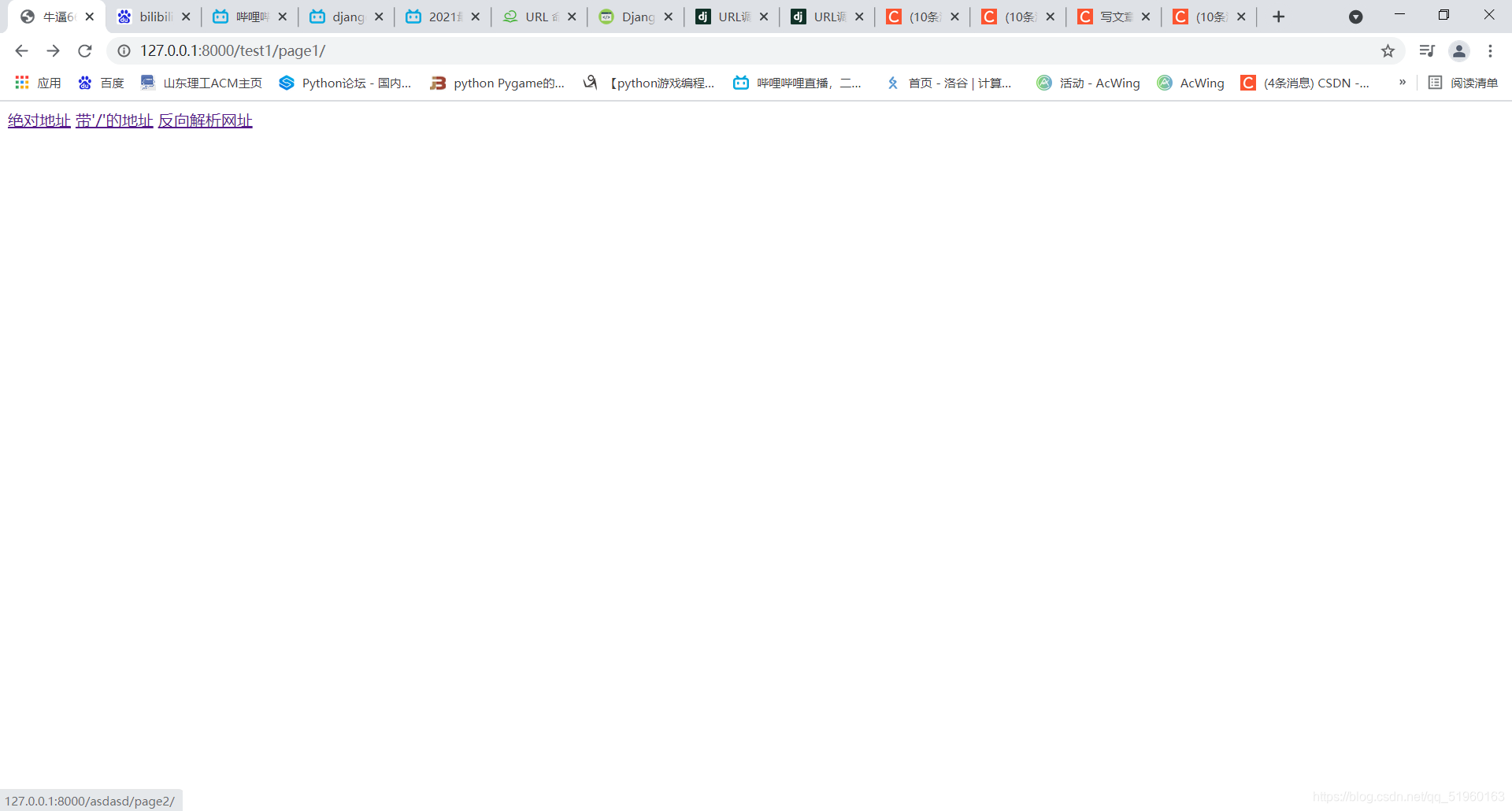Open the Python论坛 bookmark
Image resolution: width=1512 pixels, height=811 pixels.
345,83
